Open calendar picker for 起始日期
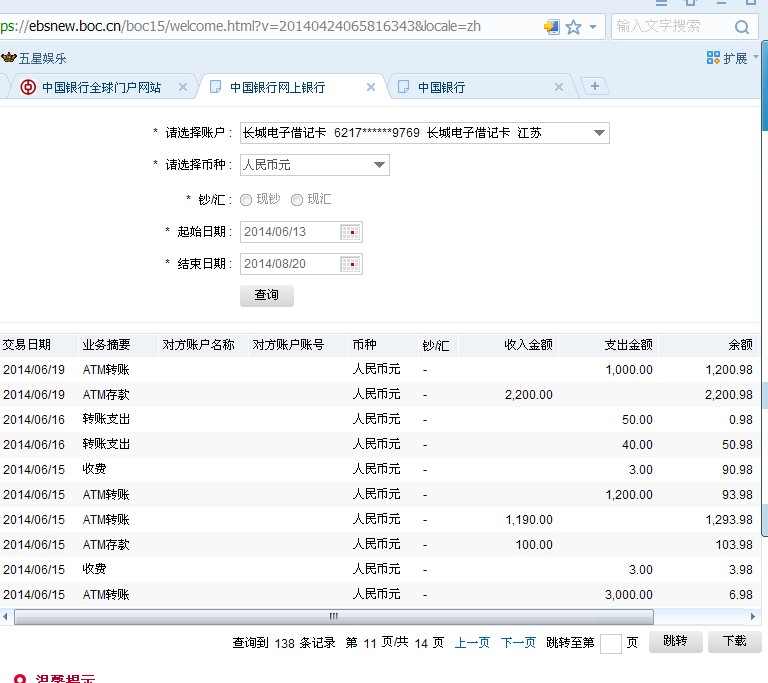This screenshot has width=768, height=683. point(350,232)
